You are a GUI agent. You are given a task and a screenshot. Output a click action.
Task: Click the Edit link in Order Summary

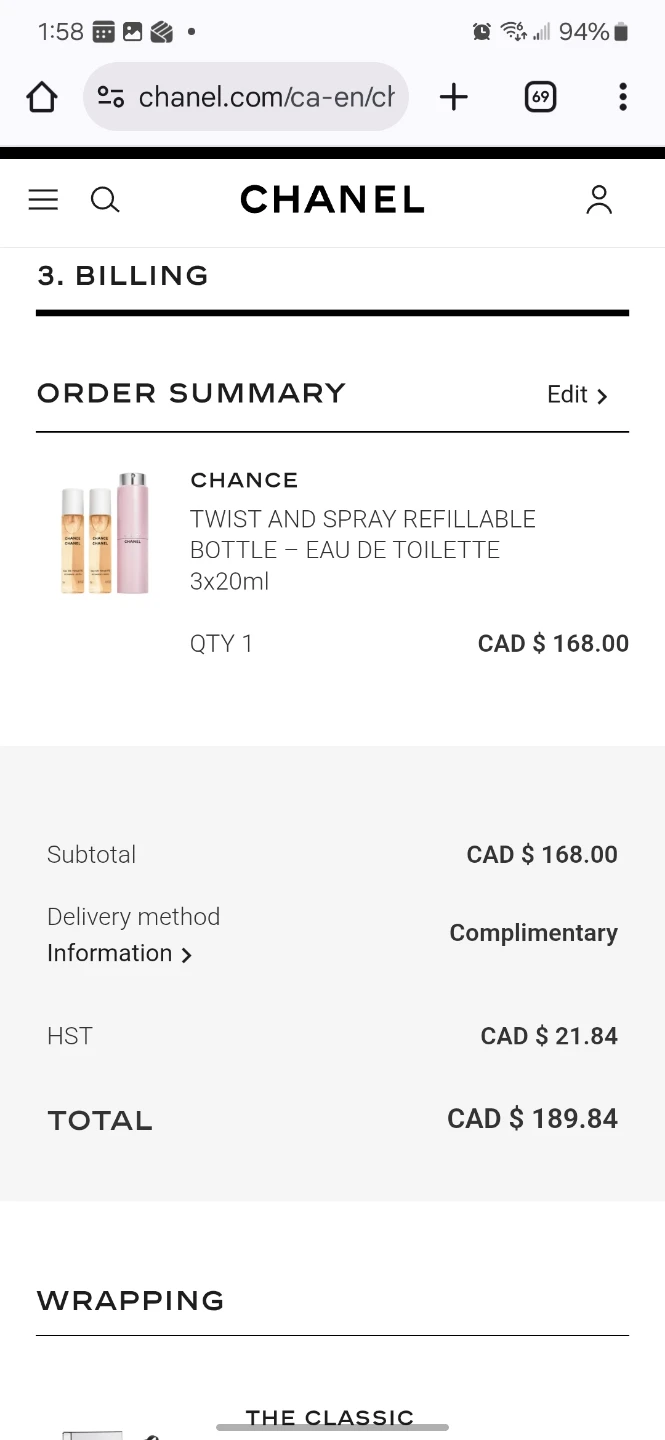pyautogui.click(x=567, y=395)
